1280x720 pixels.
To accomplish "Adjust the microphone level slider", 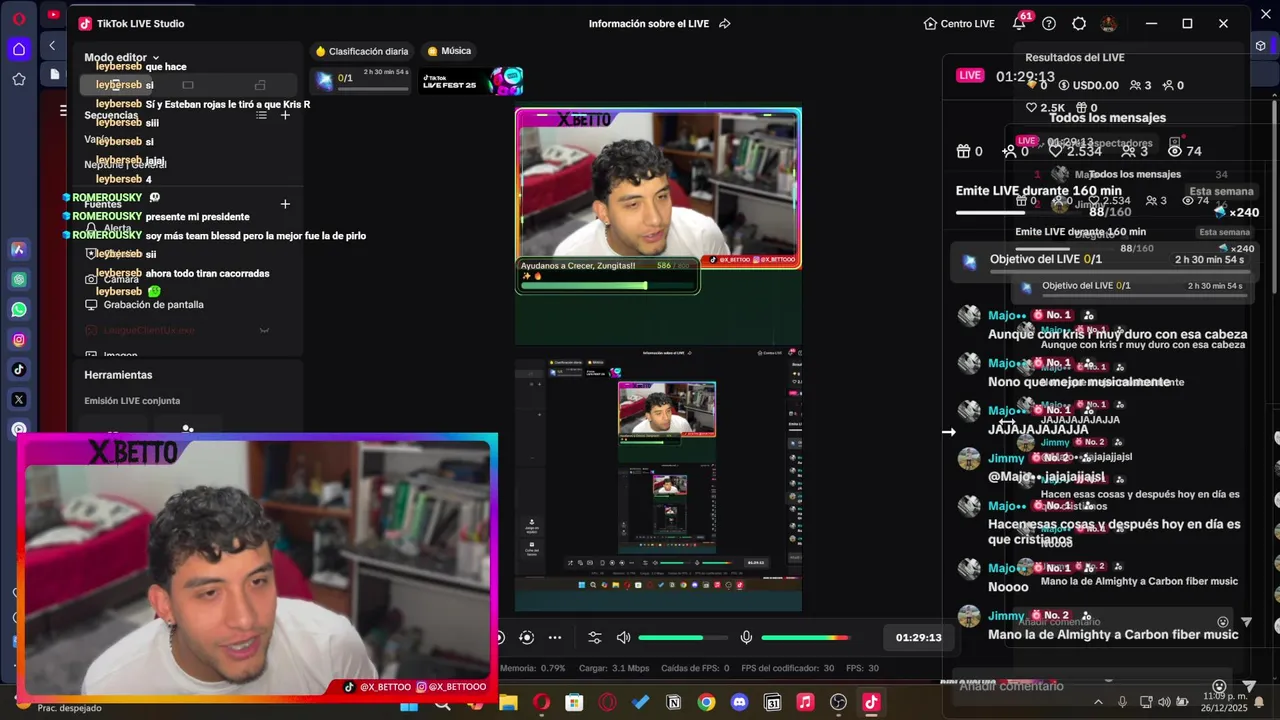I will (805, 638).
